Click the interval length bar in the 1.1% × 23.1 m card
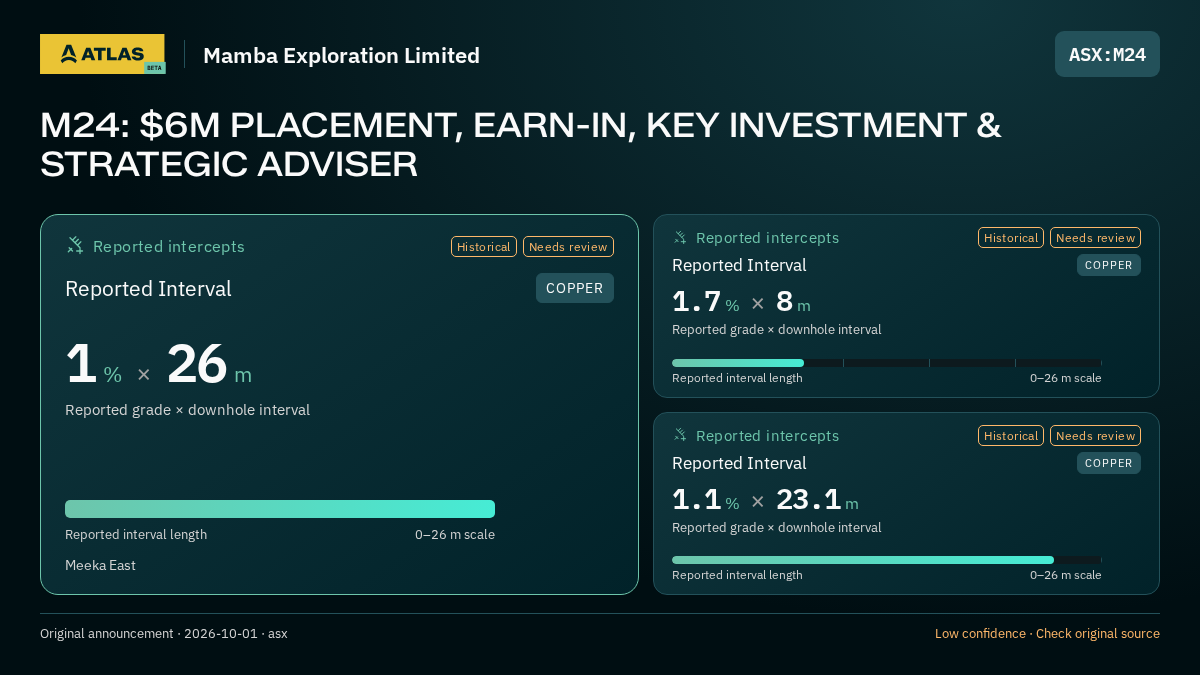 [887, 560]
